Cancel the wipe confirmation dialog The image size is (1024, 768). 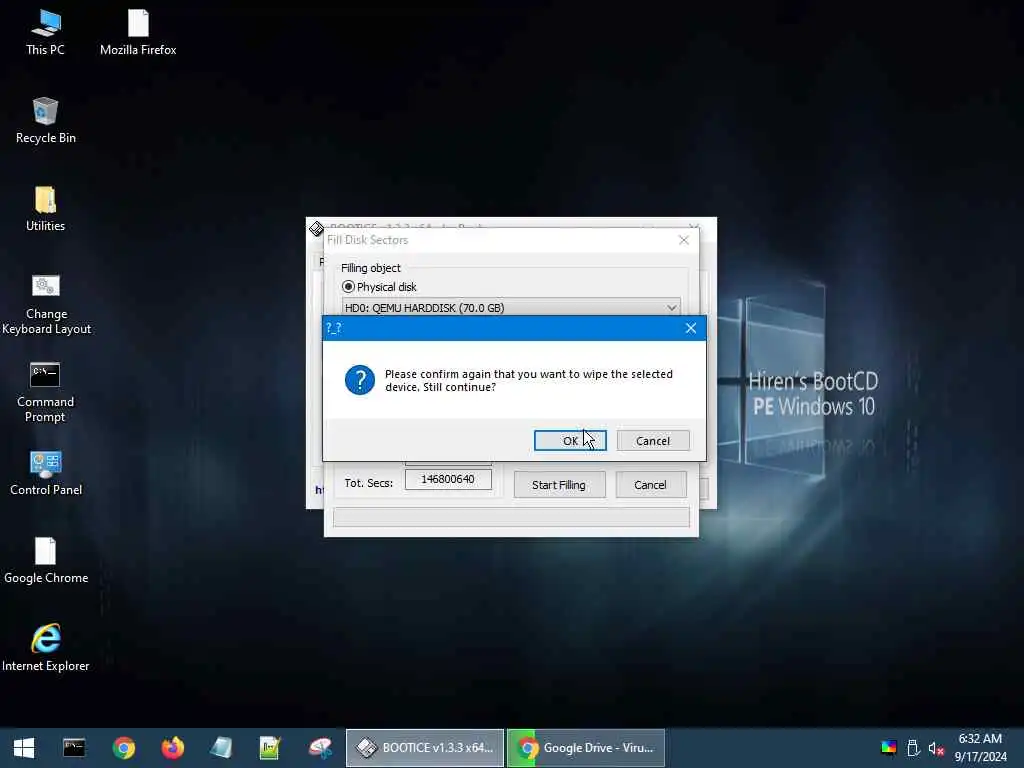pos(653,441)
